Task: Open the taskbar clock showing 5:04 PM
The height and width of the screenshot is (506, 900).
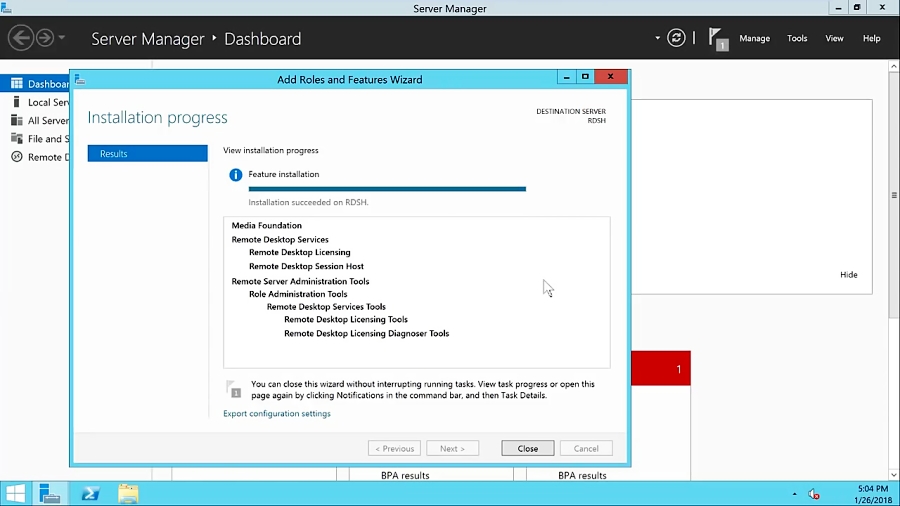Action: (x=873, y=494)
